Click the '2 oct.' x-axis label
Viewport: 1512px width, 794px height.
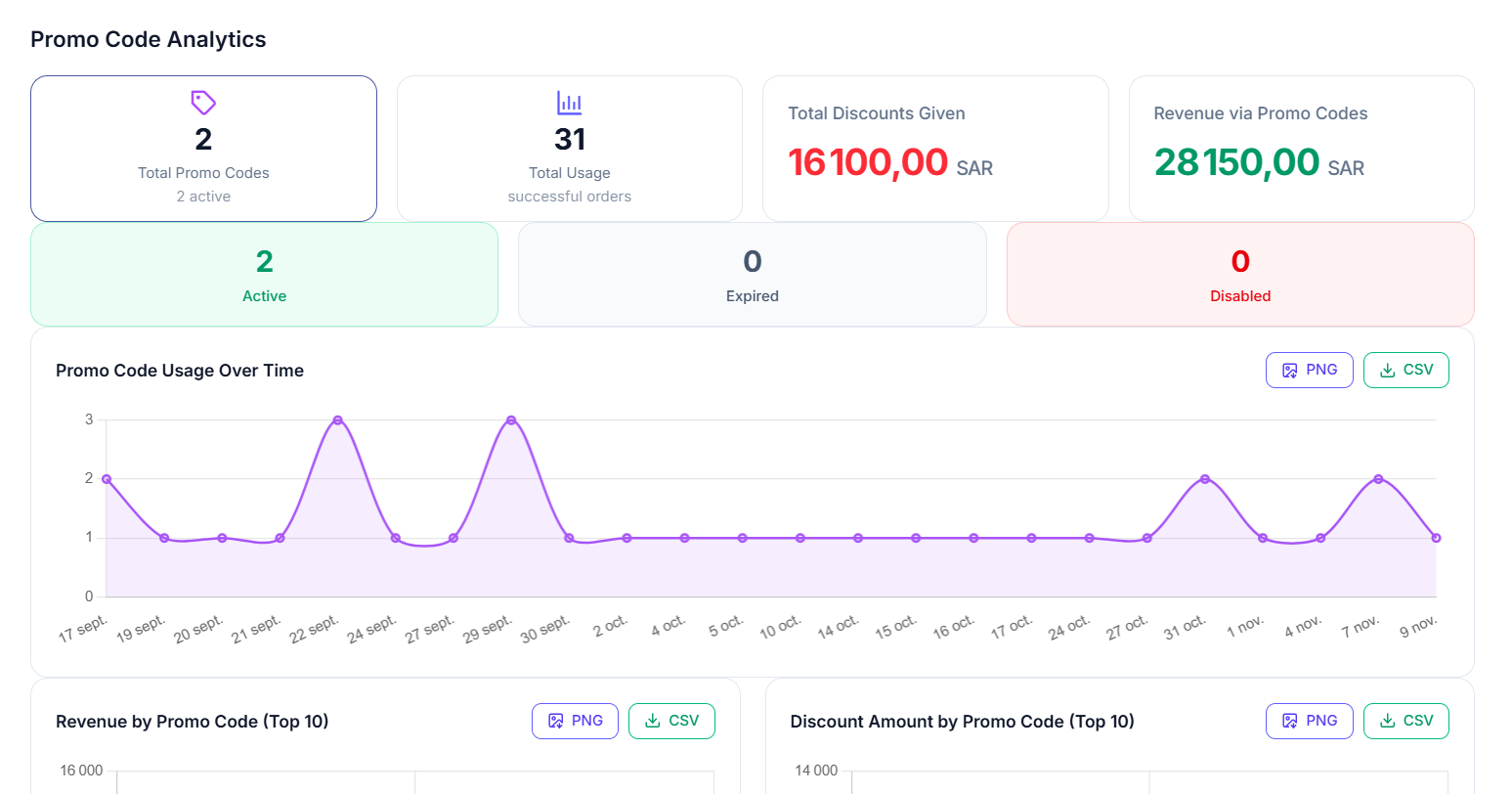[611, 626]
